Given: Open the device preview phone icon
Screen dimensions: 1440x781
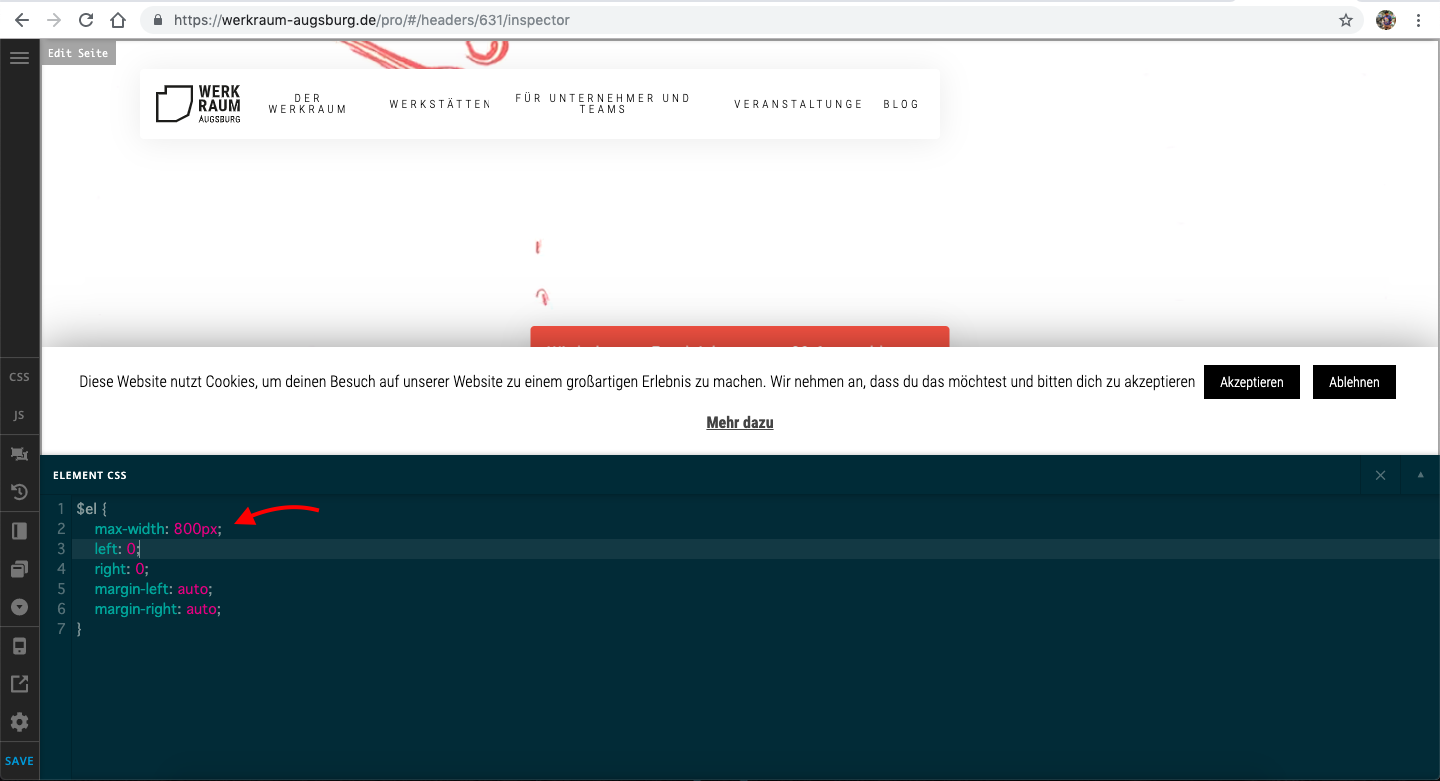Looking at the screenshot, I should (x=19, y=646).
